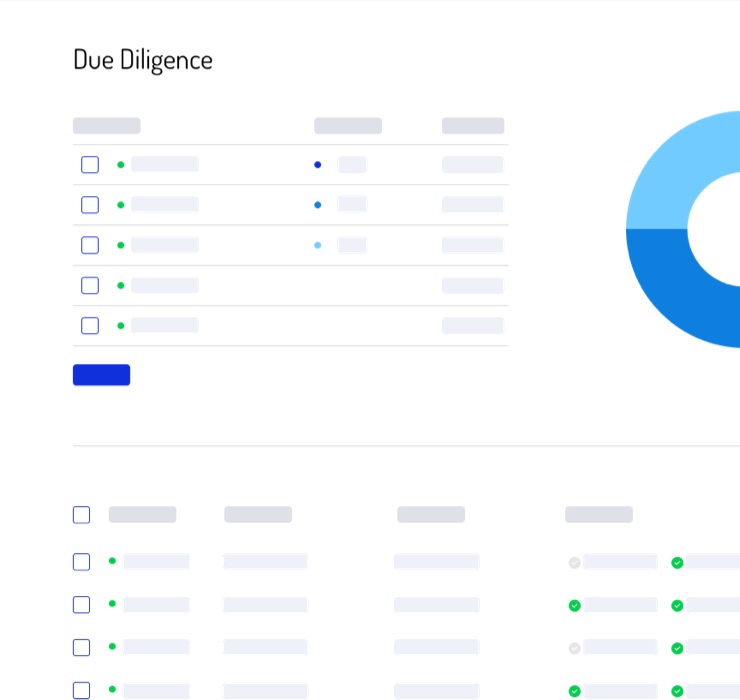The height and width of the screenshot is (700, 740).
Task: Click the rightmost green check in fourth lower row
Action: (x=677, y=691)
